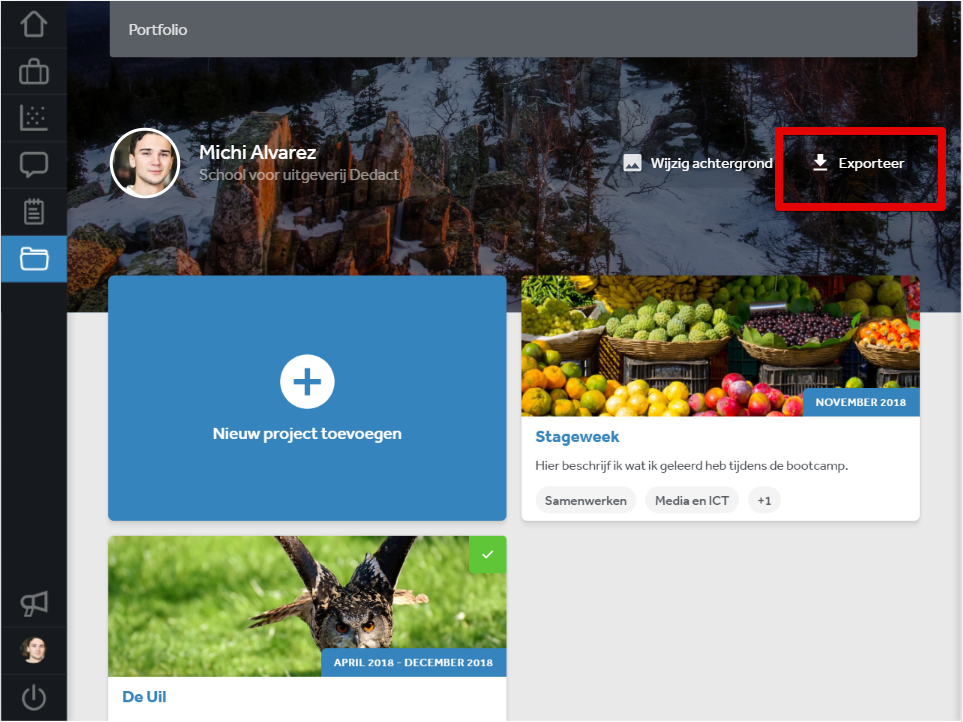Open the notepad tasks icon
This screenshot has width=963, height=722.
(34, 212)
